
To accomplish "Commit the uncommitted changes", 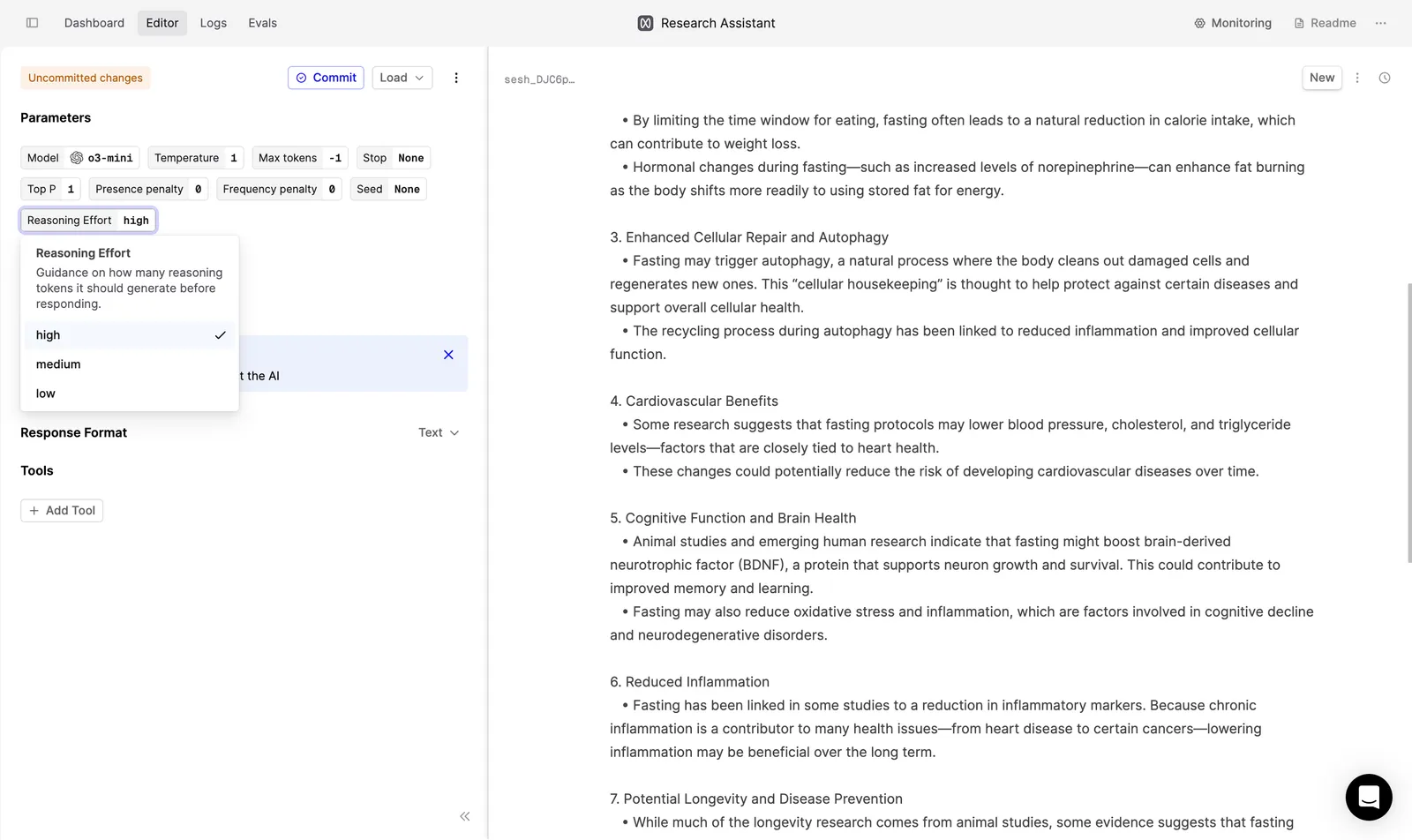I will coord(326,78).
